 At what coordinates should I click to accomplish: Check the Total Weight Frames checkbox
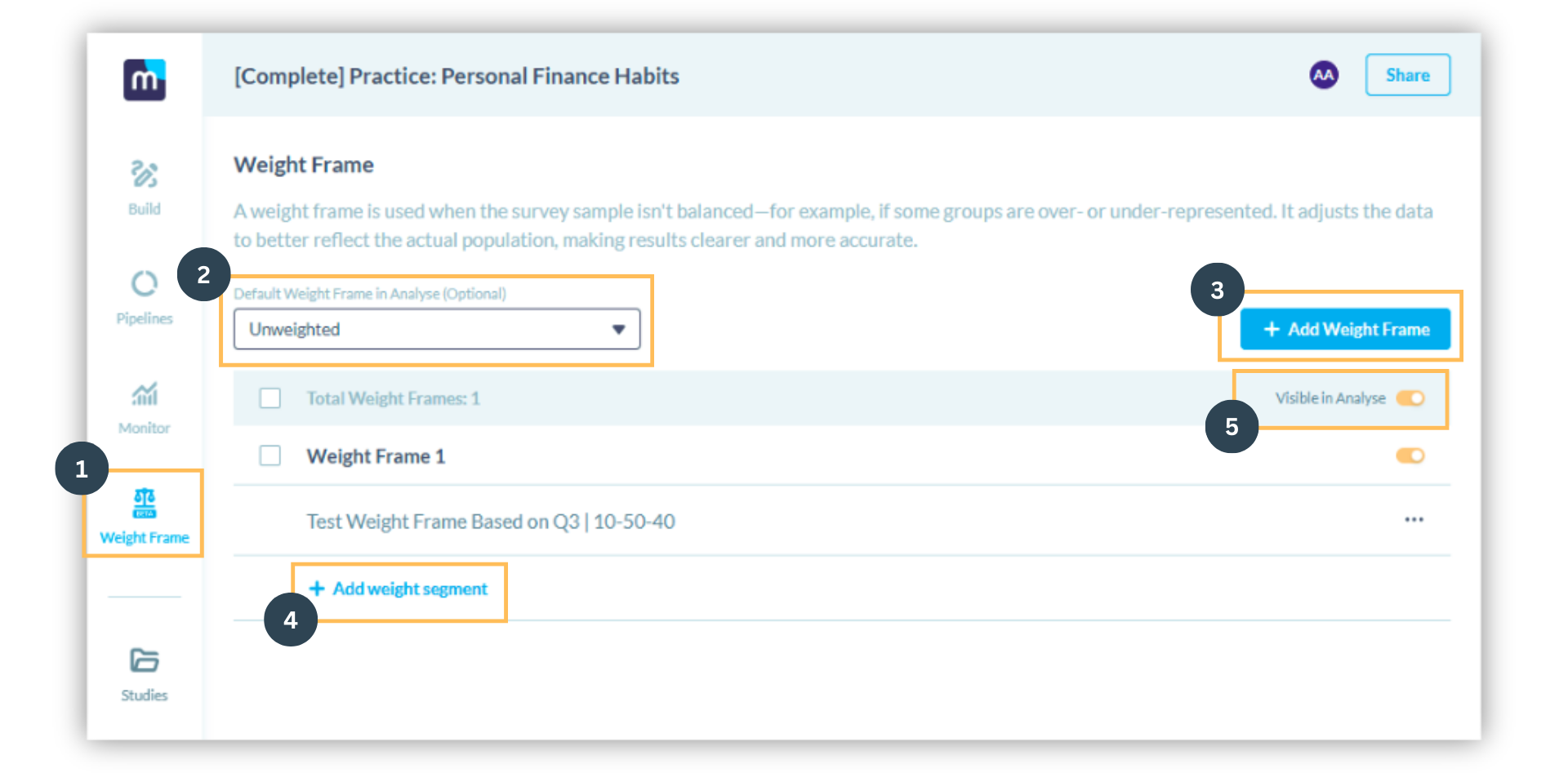point(269,398)
